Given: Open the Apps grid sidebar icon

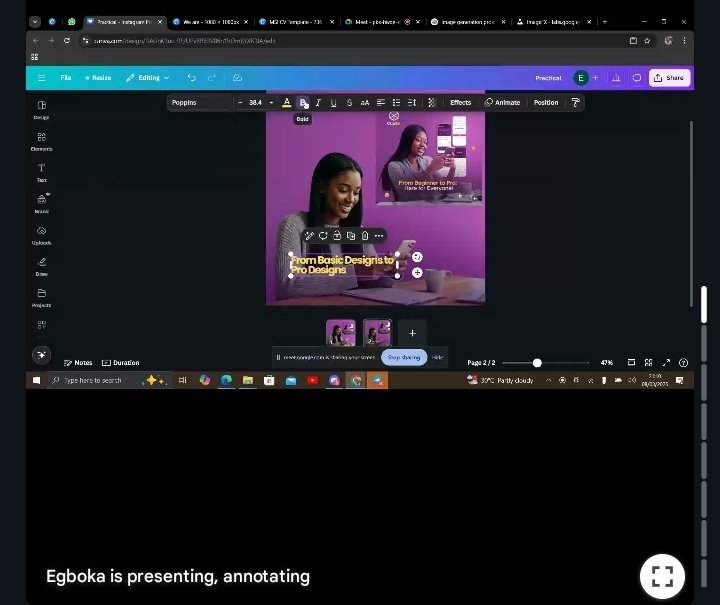Looking at the screenshot, I should pyautogui.click(x=41, y=325).
